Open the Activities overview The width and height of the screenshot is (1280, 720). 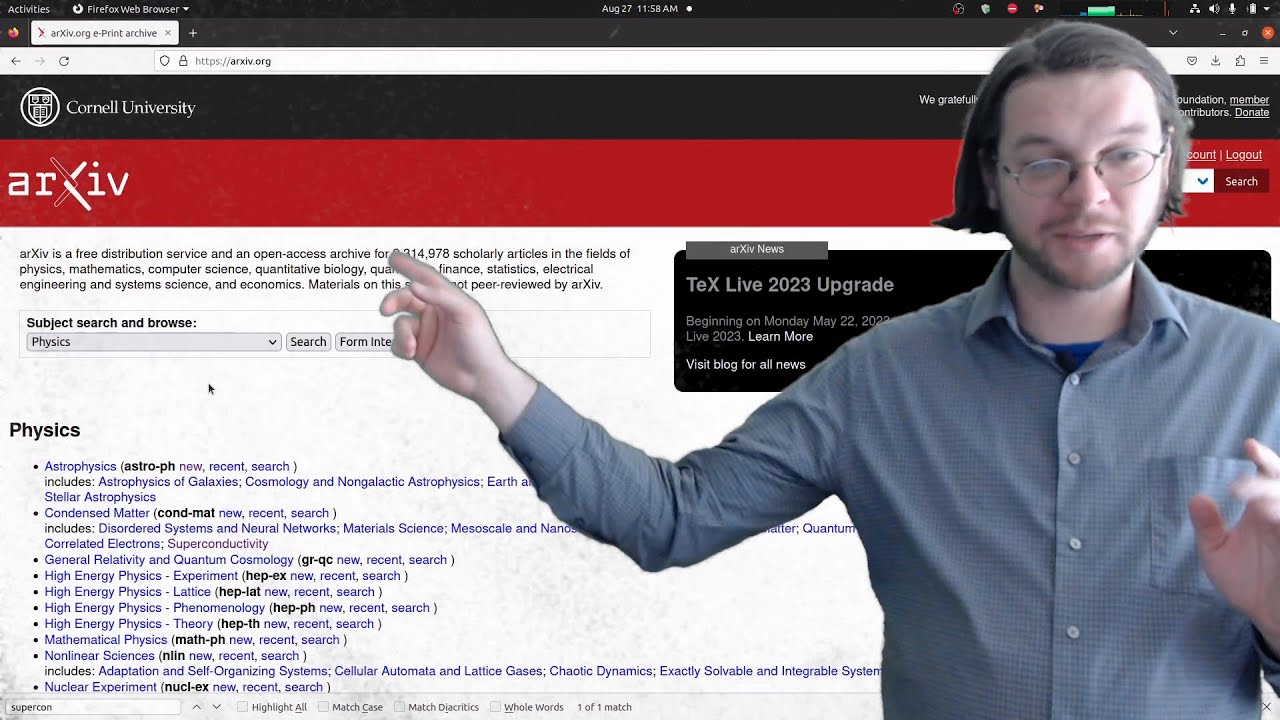tap(29, 9)
